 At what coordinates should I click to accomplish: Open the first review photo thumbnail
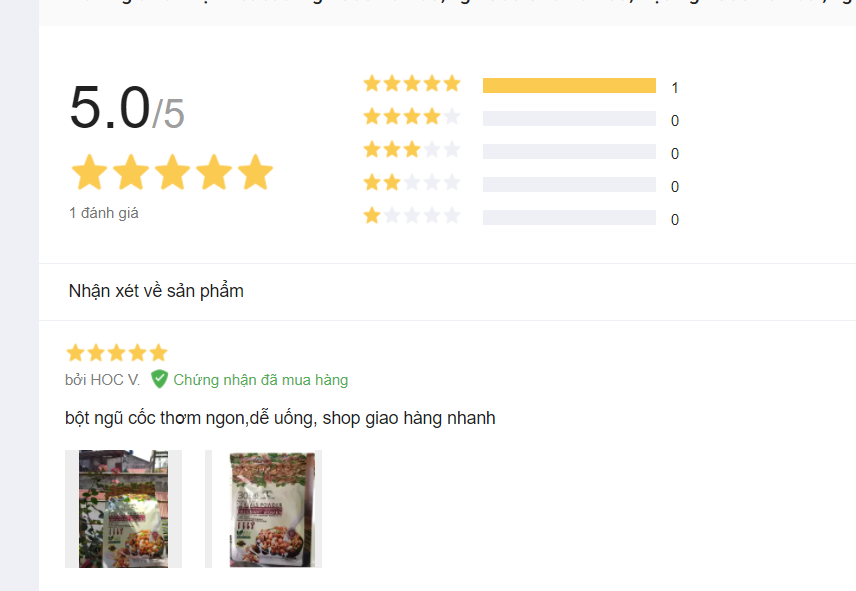point(123,509)
